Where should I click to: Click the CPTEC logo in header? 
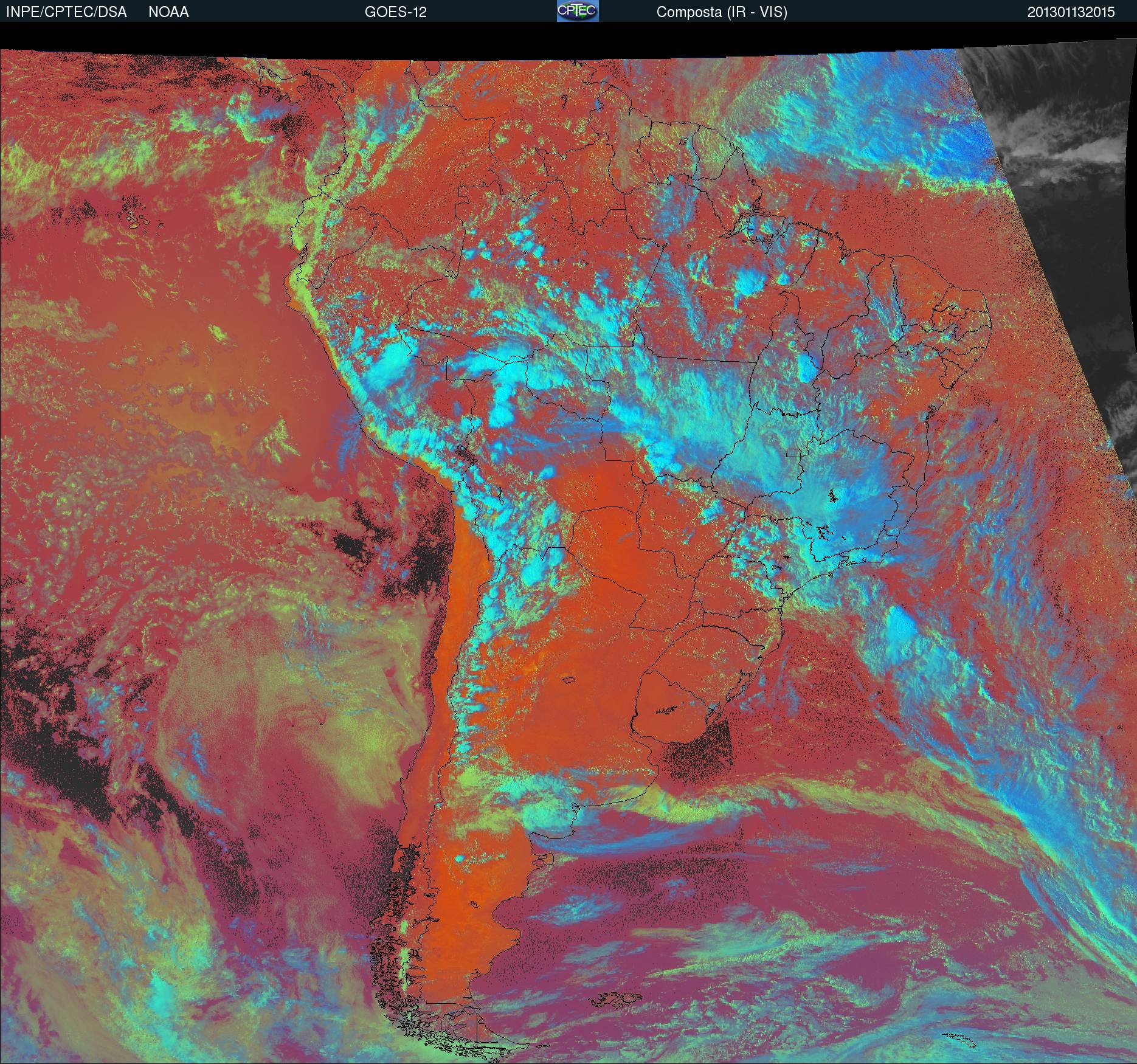[578, 11]
